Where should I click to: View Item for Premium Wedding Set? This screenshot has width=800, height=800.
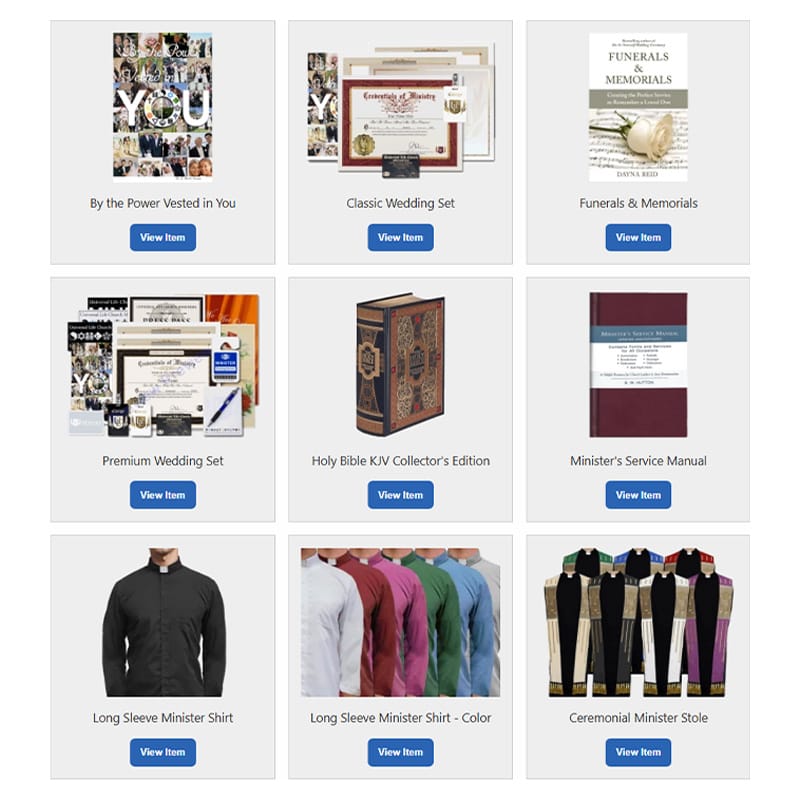[163, 495]
